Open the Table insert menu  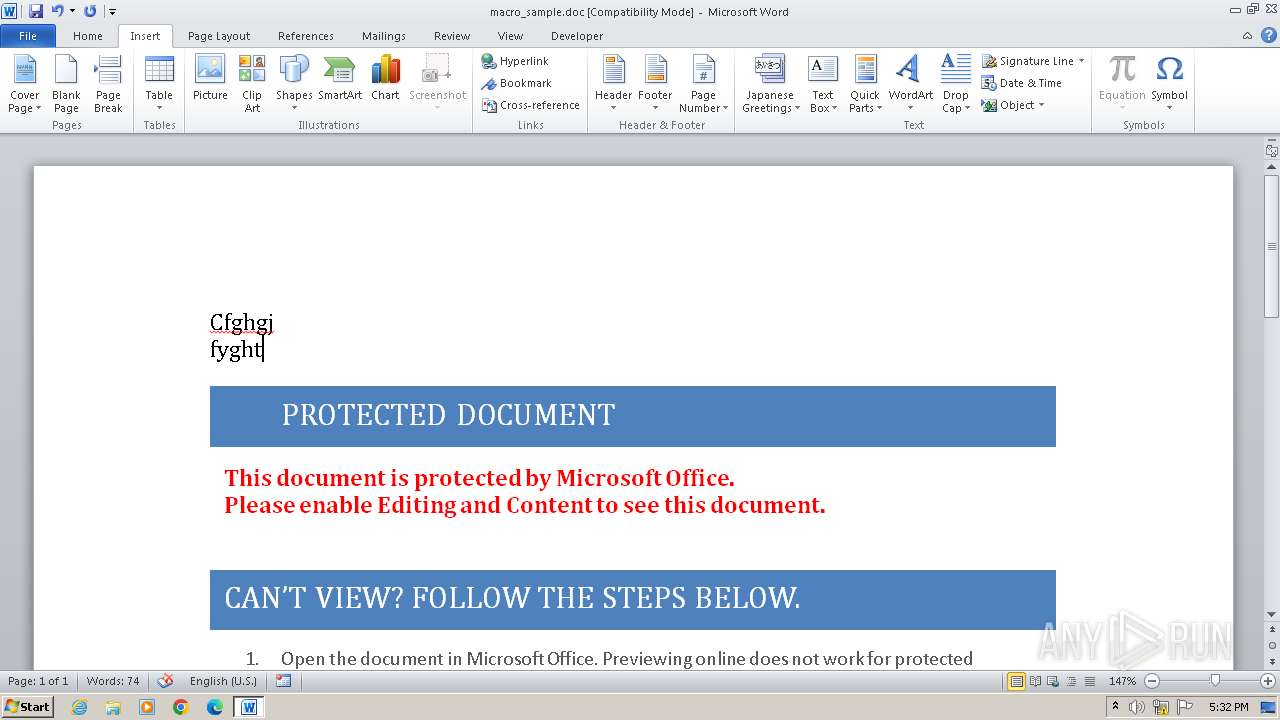click(x=159, y=84)
